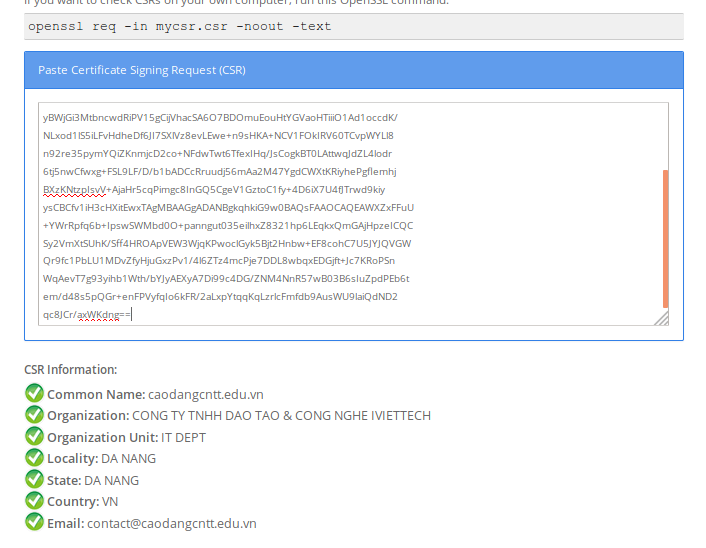Click the CSR line starting with em/d48s5pQGr
706x548 pixels.
pyautogui.click(x=220, y=297)
